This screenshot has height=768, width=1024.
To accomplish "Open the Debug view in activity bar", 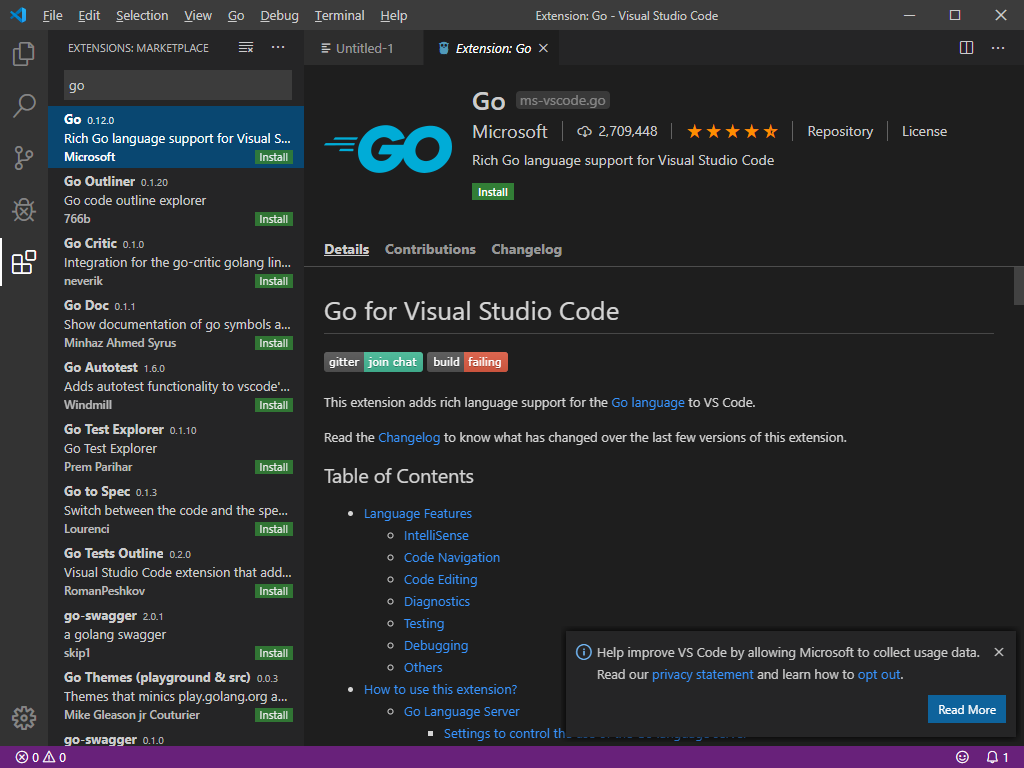I will (24, 210).
